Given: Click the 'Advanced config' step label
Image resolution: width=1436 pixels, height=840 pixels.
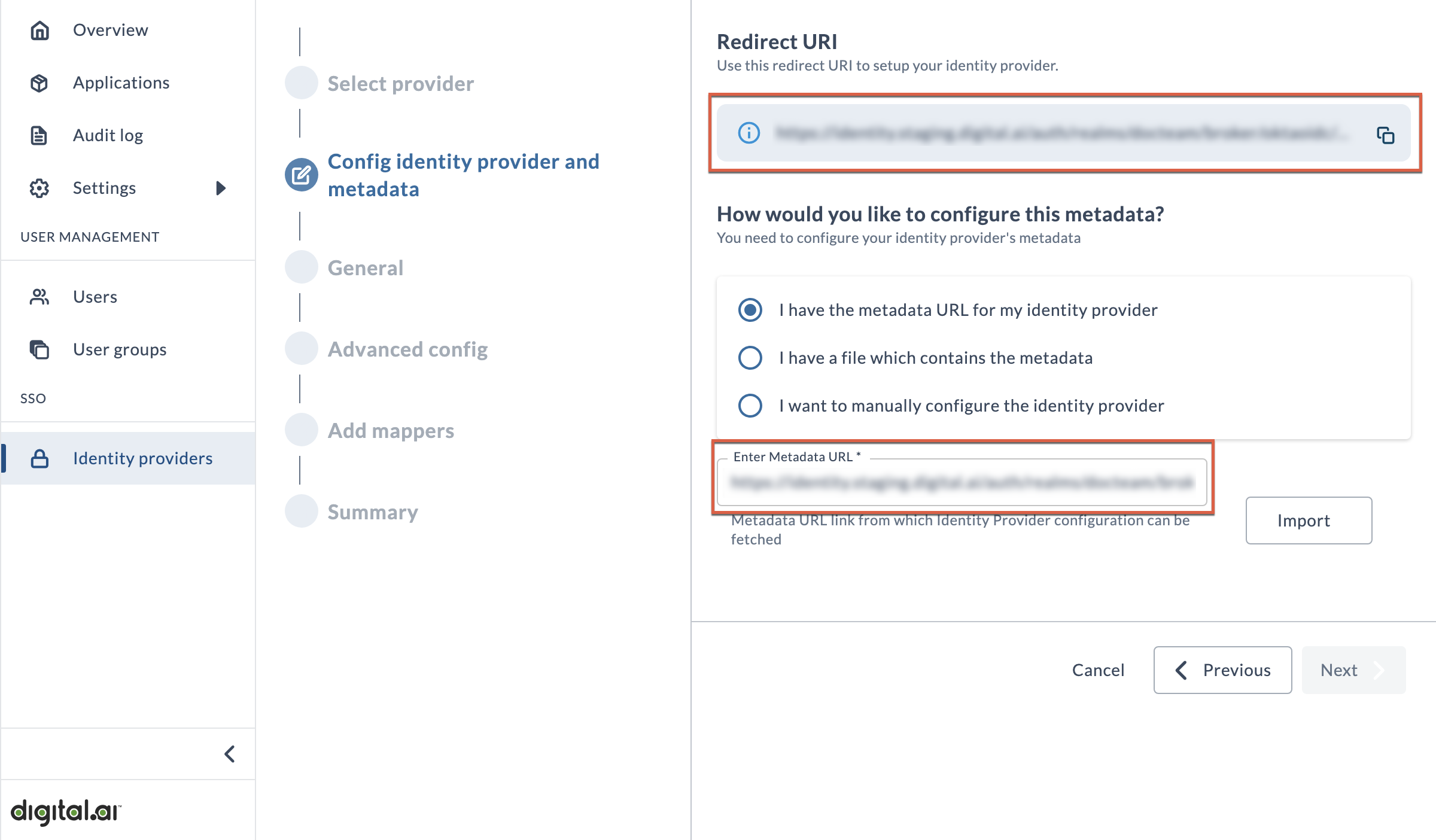Looking at the screenshot, I should [x=407, y=349].
